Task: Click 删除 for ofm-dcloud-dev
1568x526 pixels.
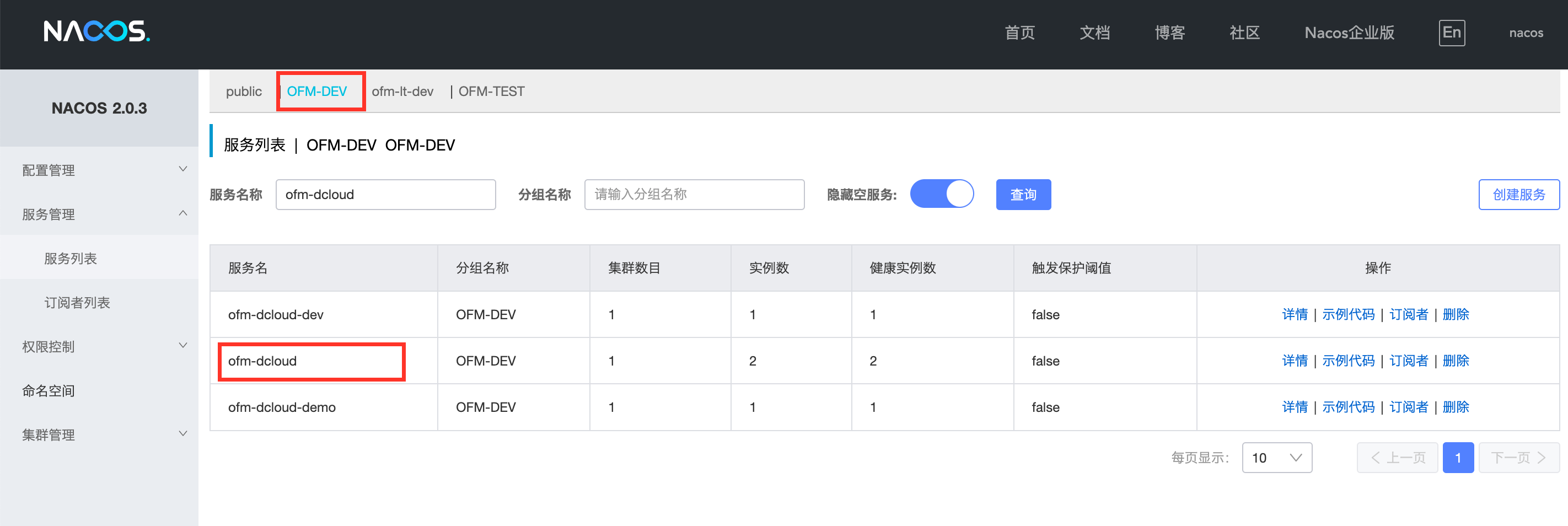Action: click(x=1456, y=314)
